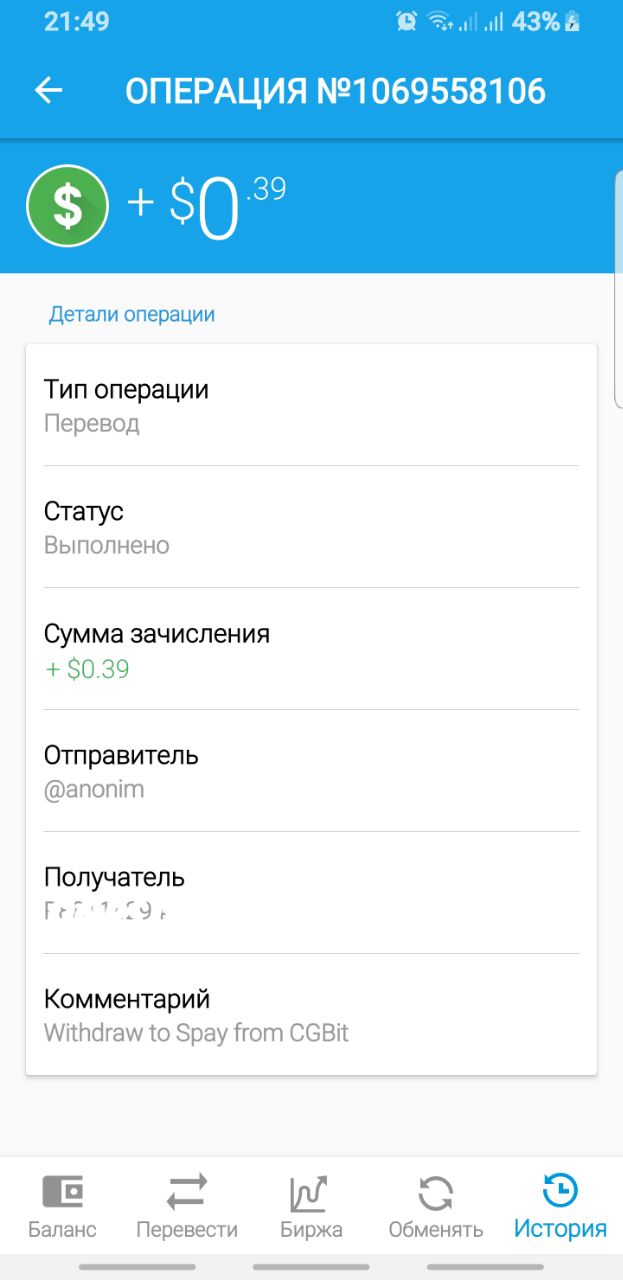Image resolution: width=623 pixels, height=1280 pixels.
Task: Tap the Получатель recipient row
Action: pos(311,893)
